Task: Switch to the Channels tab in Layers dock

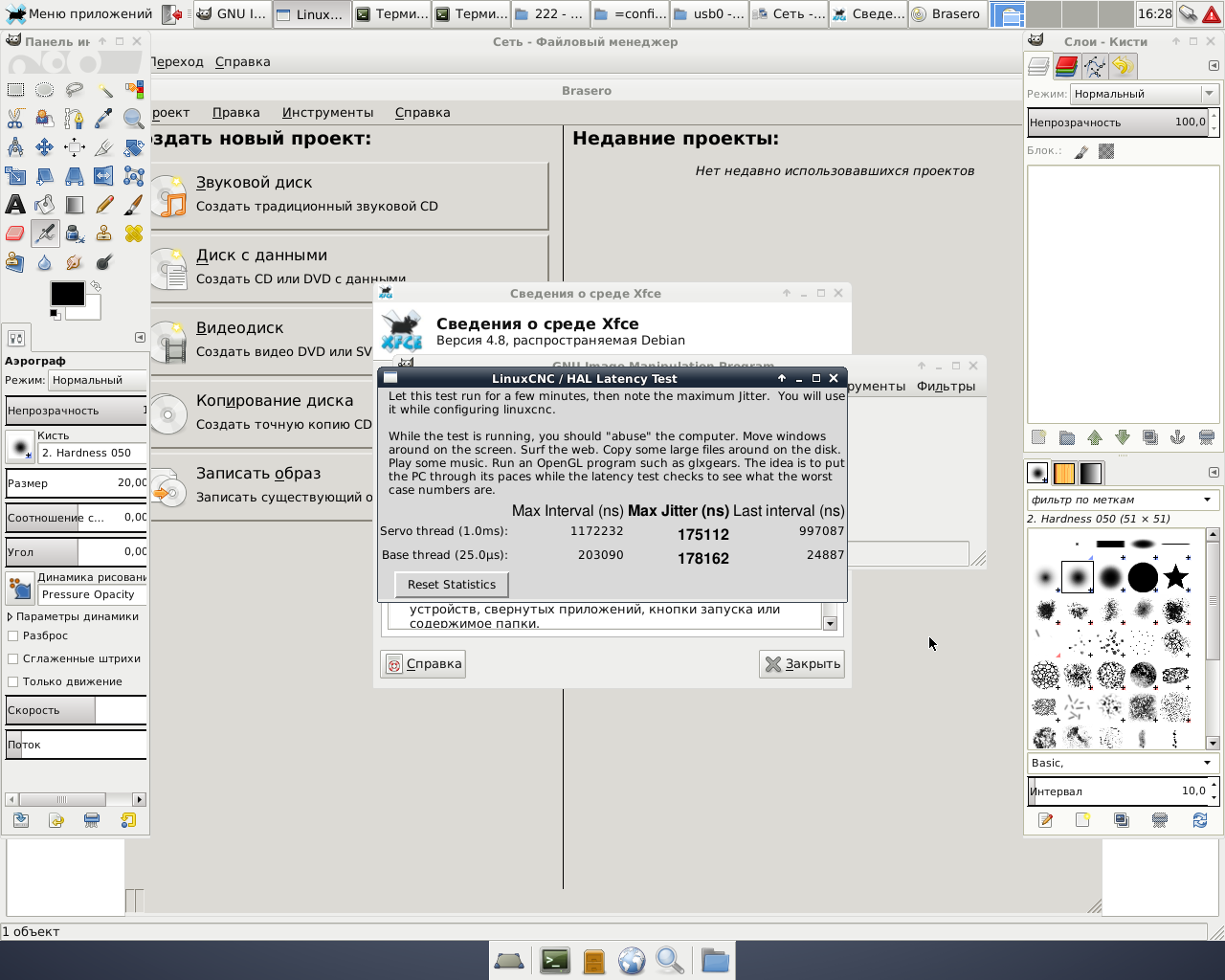Action: [x=1066, y=66]
